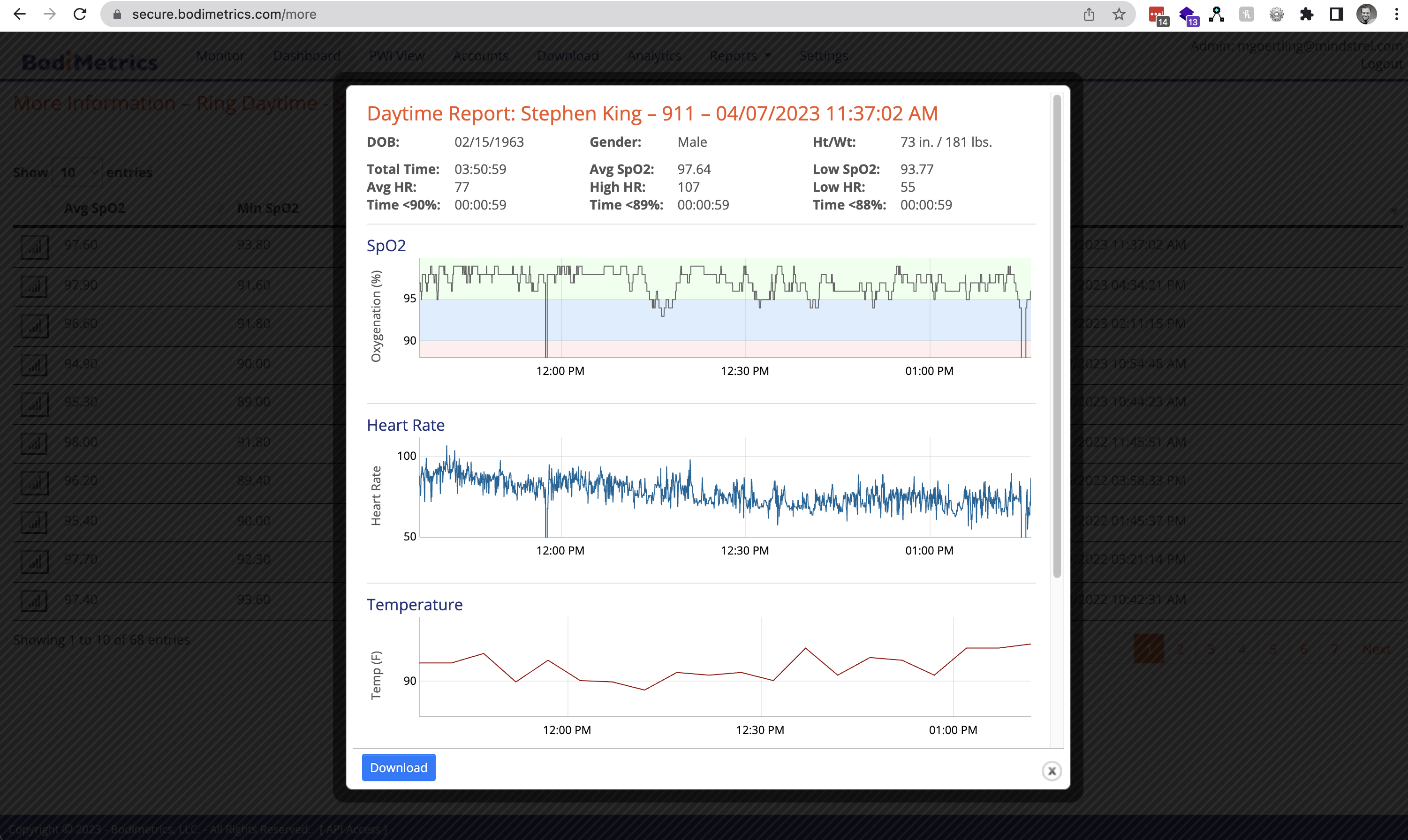This screenshot has width=1408, height=840.
Task: Click the browser forward arrow
Action: [50, 14]
